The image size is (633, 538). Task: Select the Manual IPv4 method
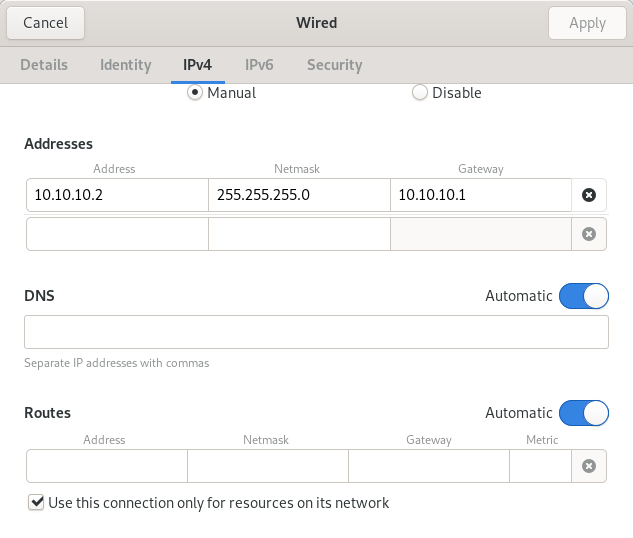tap(195, 93)
